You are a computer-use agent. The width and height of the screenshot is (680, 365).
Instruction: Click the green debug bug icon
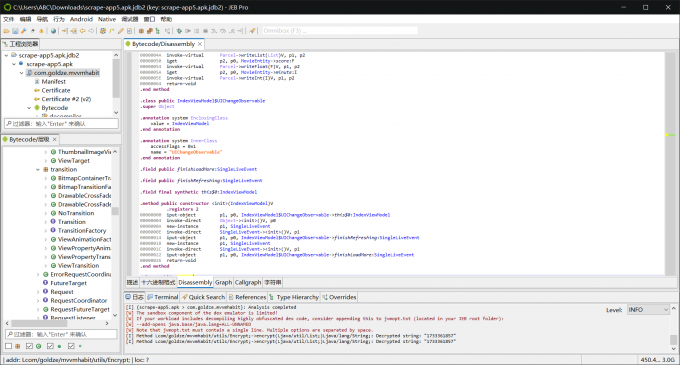click(x=179, y=31)
